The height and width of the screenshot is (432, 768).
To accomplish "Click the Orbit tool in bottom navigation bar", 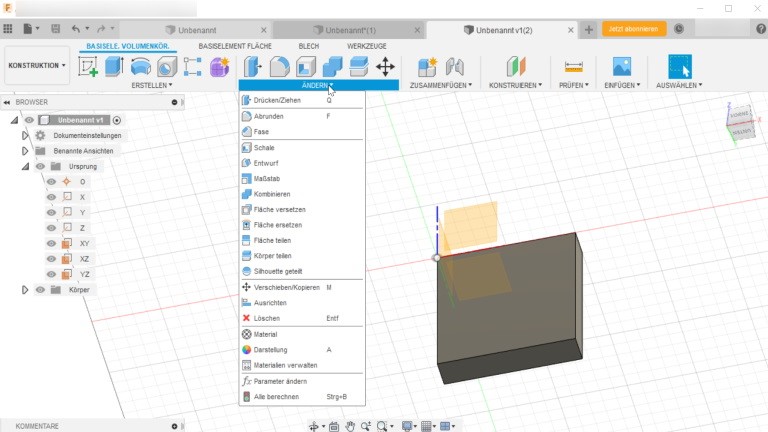I will (x=314, y=426).
